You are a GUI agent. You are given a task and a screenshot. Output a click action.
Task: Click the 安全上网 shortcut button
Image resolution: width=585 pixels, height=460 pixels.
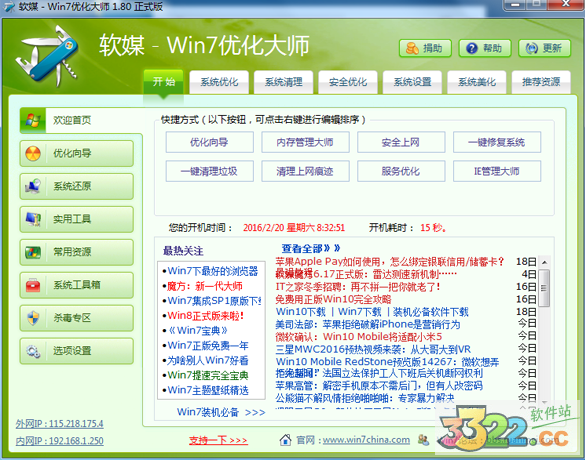tap(401, 142)
